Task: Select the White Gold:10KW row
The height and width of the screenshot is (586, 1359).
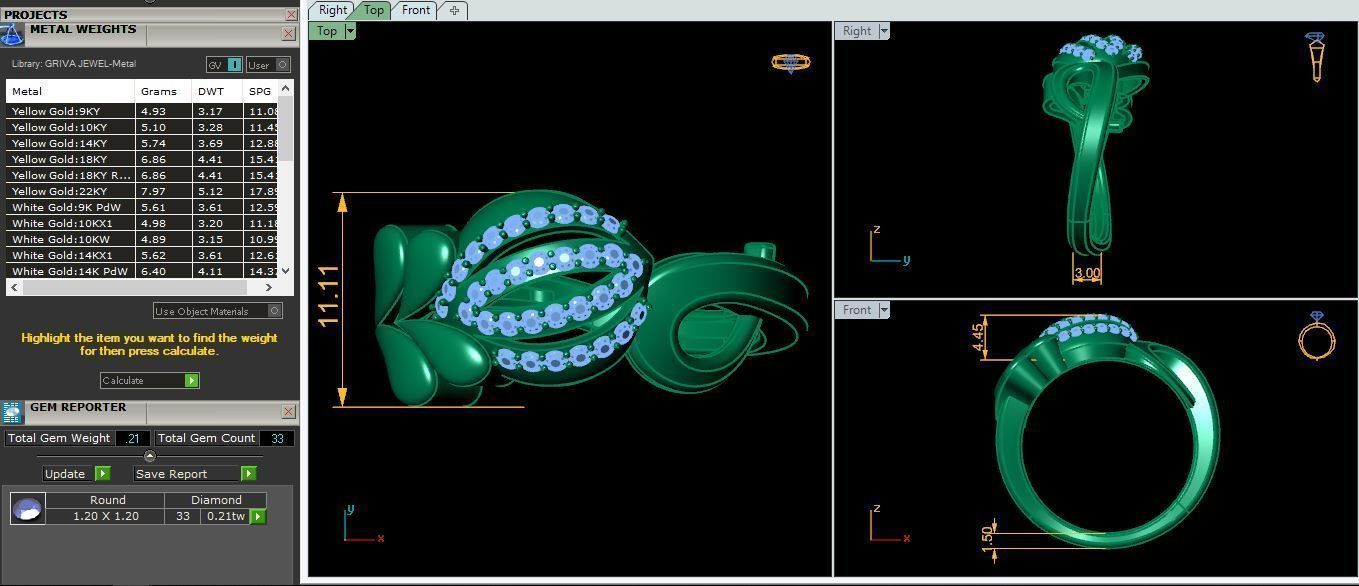Action: tap(142, 239)
